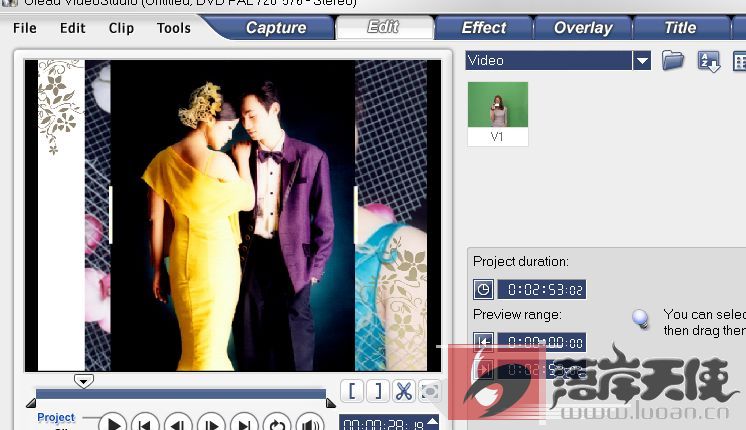746x430 pixels.
Task: Click the preview timecode display
Action: [383, 423]
